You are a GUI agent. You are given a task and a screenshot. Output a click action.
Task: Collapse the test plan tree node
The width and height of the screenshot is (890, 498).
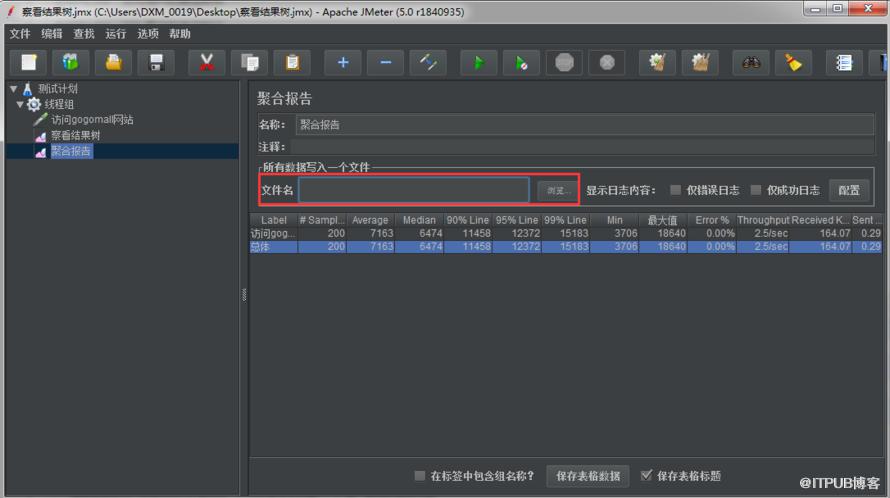(14, 89)
